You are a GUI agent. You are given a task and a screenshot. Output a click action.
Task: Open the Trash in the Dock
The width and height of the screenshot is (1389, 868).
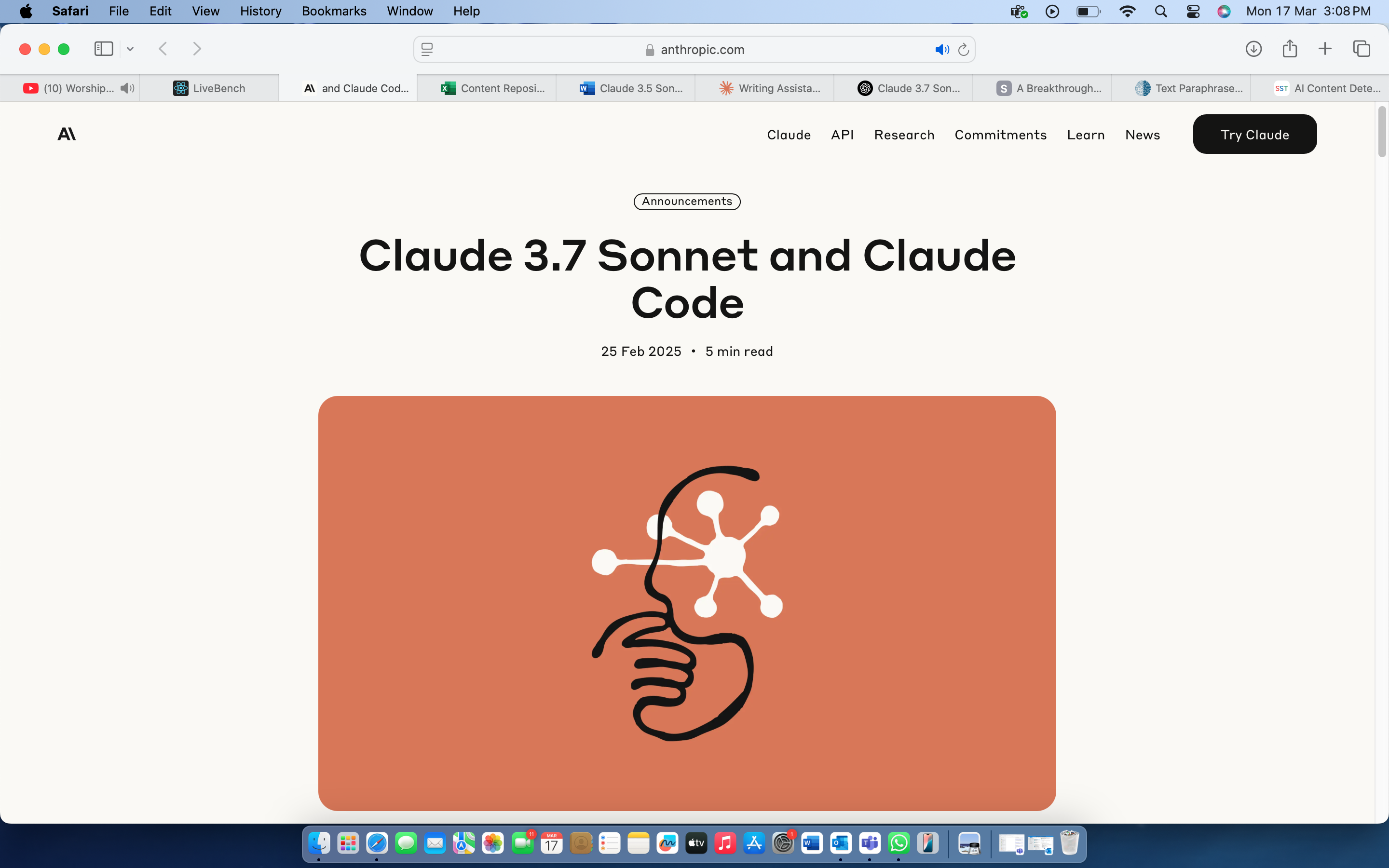(x=1069, y=843)
